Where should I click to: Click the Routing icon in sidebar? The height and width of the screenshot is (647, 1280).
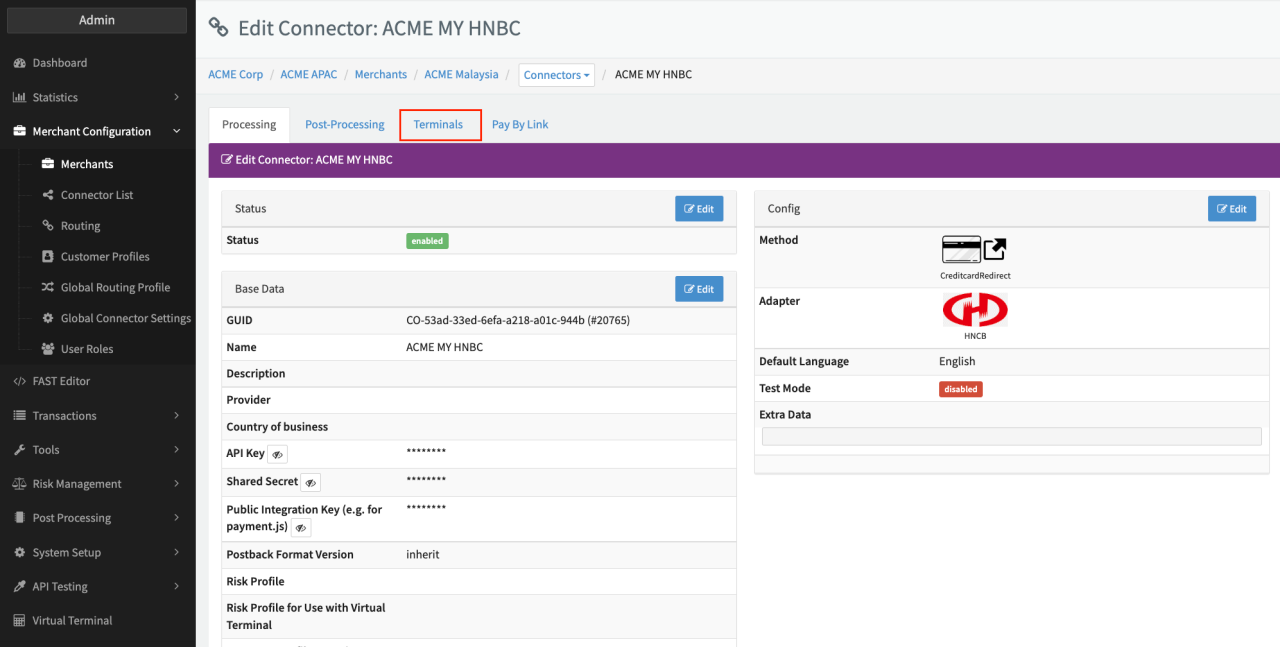tap(48, 226)
